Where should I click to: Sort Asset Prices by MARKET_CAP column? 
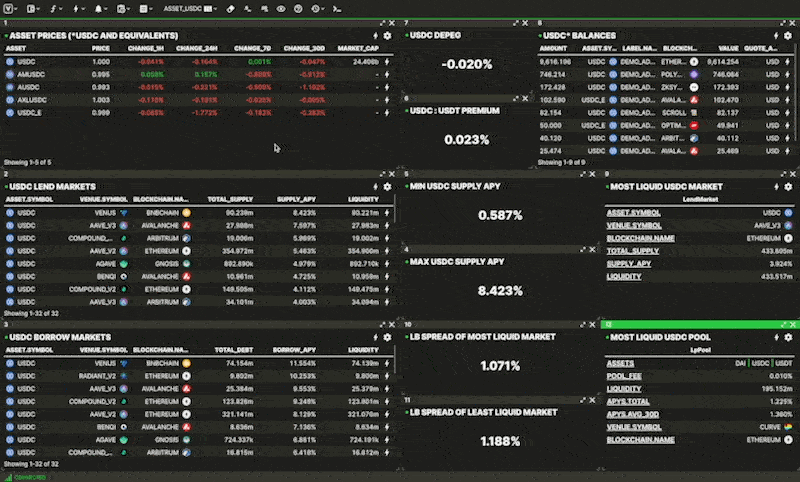tap(358, 48)
